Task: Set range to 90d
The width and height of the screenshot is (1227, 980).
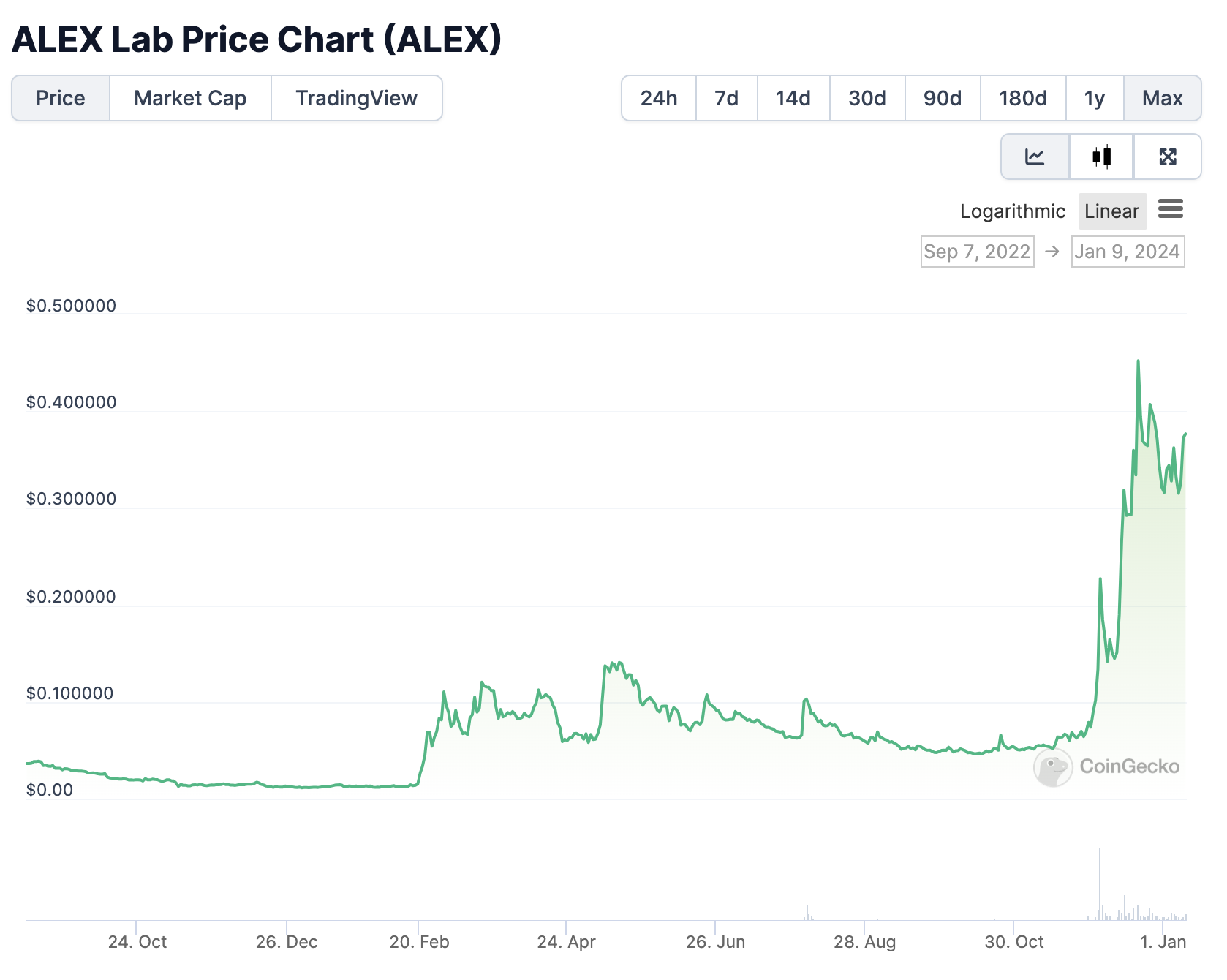Action: pyautogui.click(x=942, y=98)
